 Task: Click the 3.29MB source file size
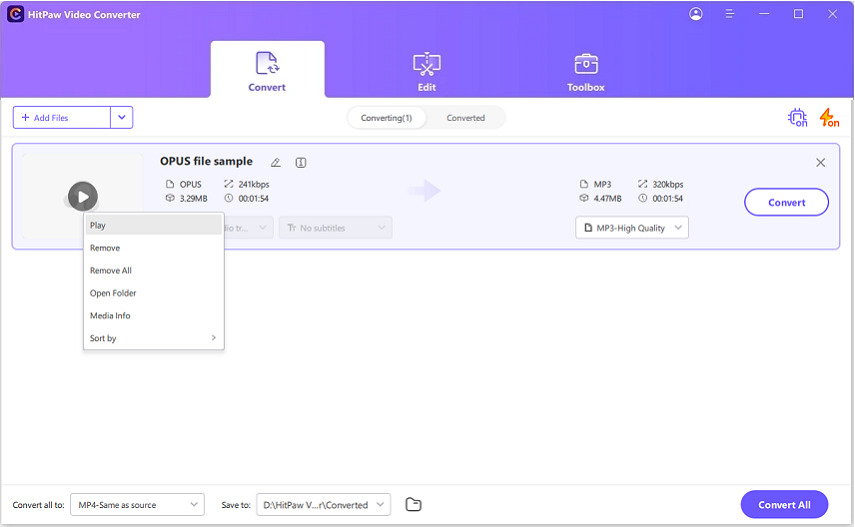(194, 199)
